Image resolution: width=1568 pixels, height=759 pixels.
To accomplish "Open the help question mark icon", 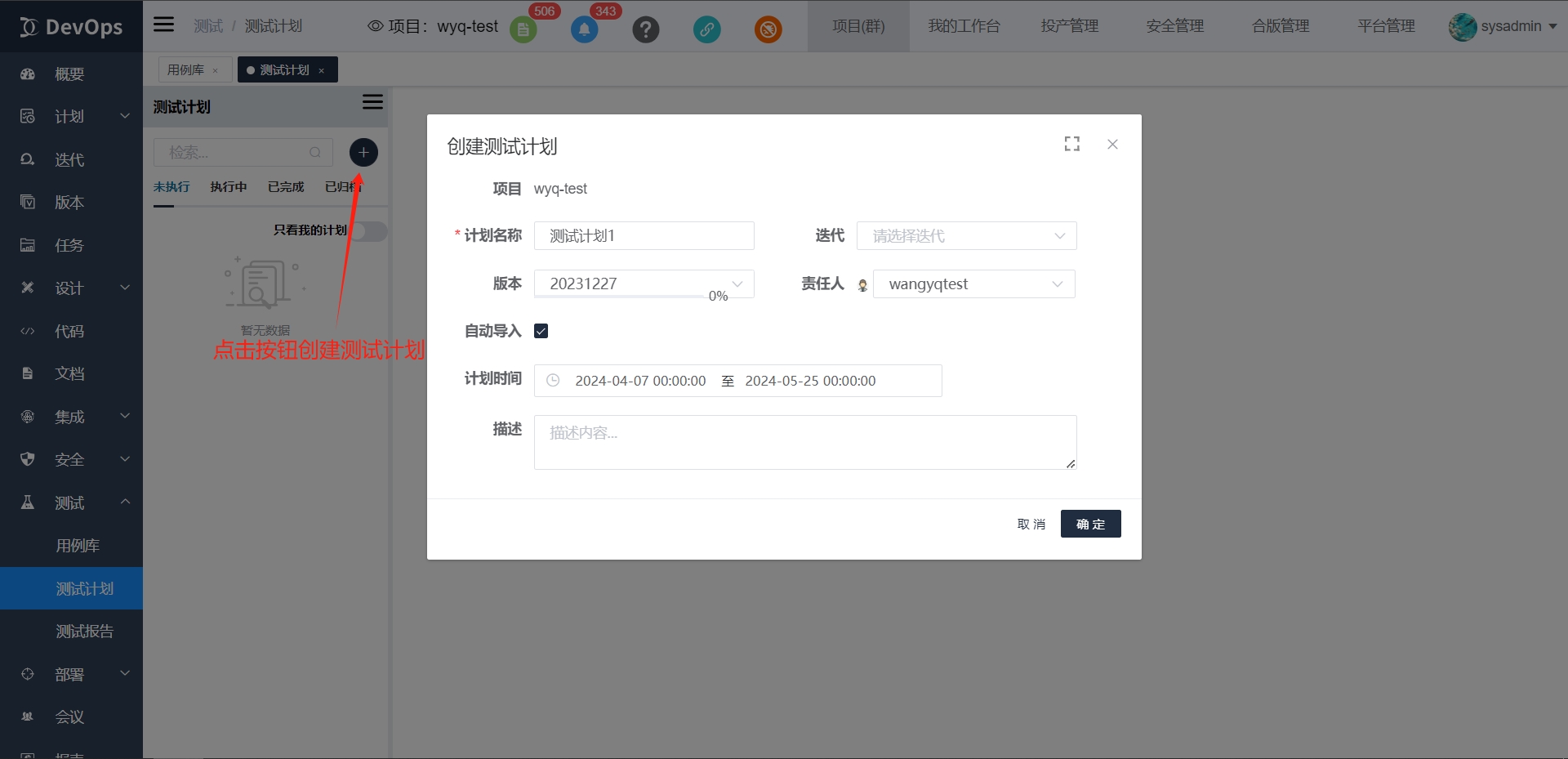I will [x=645, y=29].
